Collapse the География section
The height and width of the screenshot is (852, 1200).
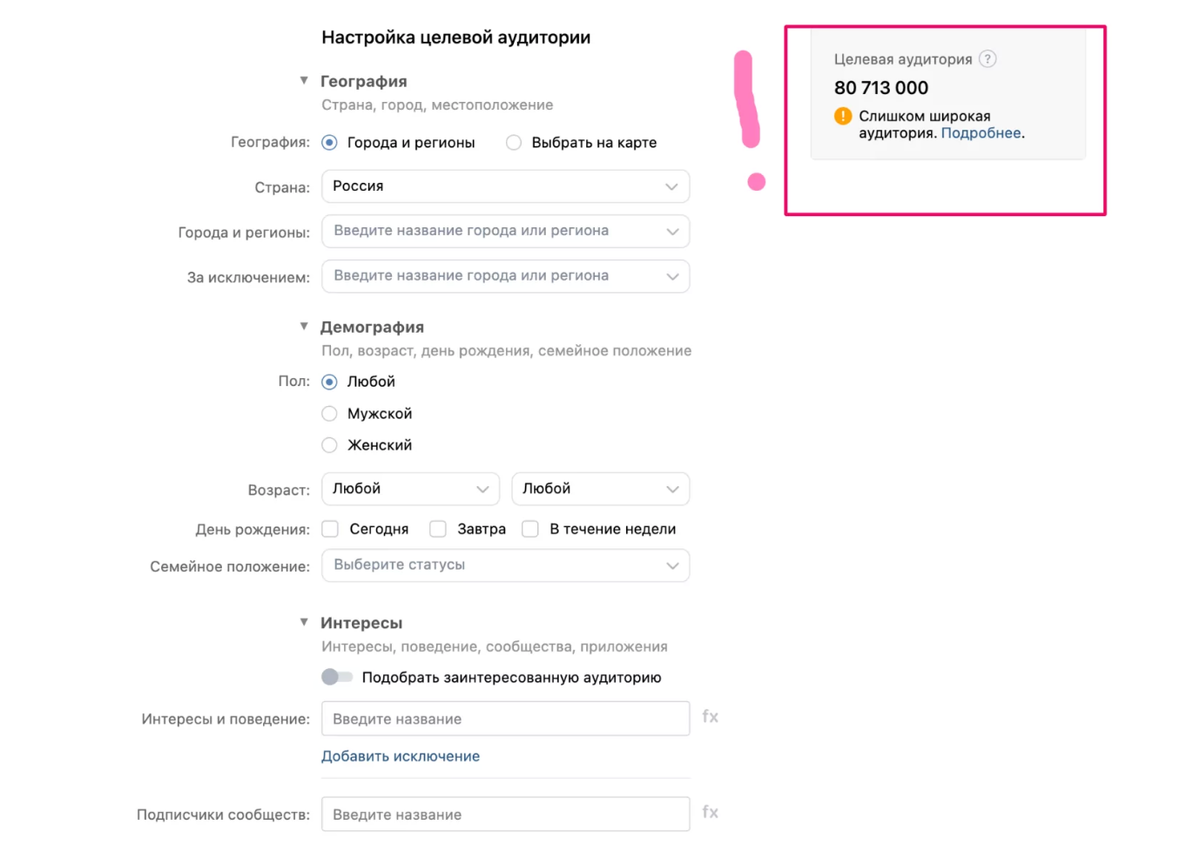pos(304,80)
